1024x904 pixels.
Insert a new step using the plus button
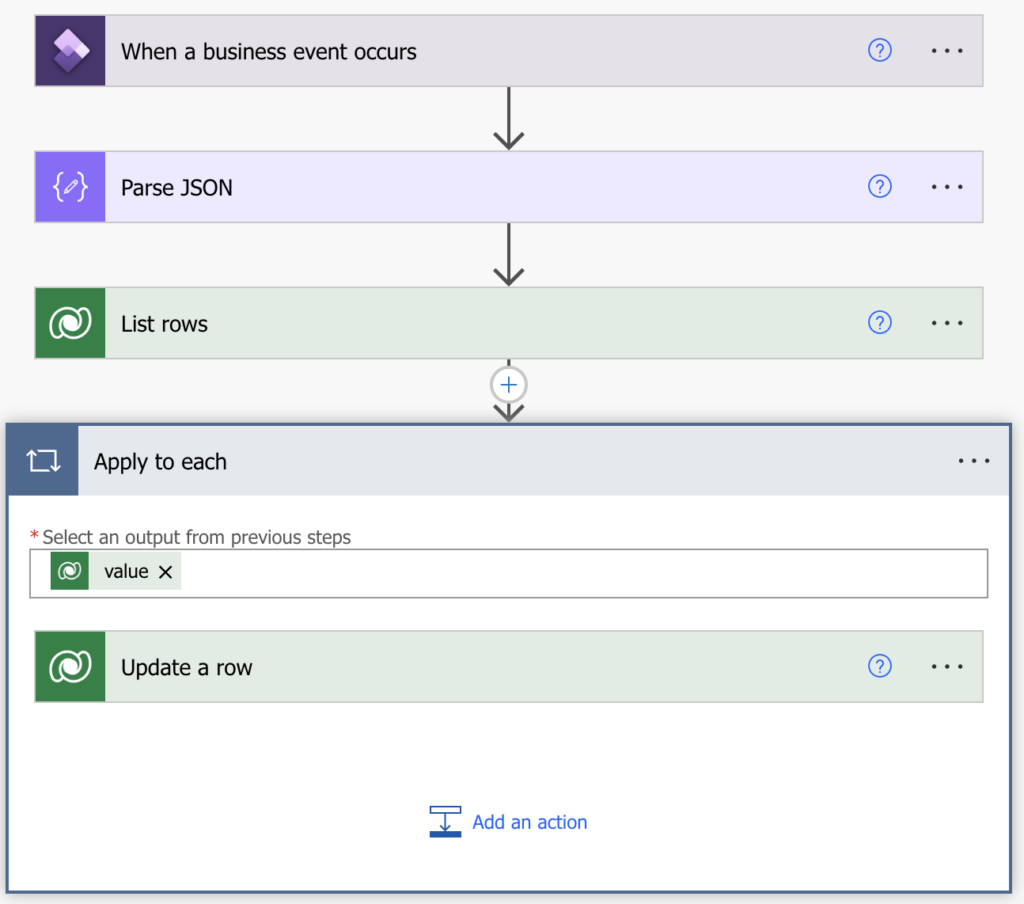point(509,385)
